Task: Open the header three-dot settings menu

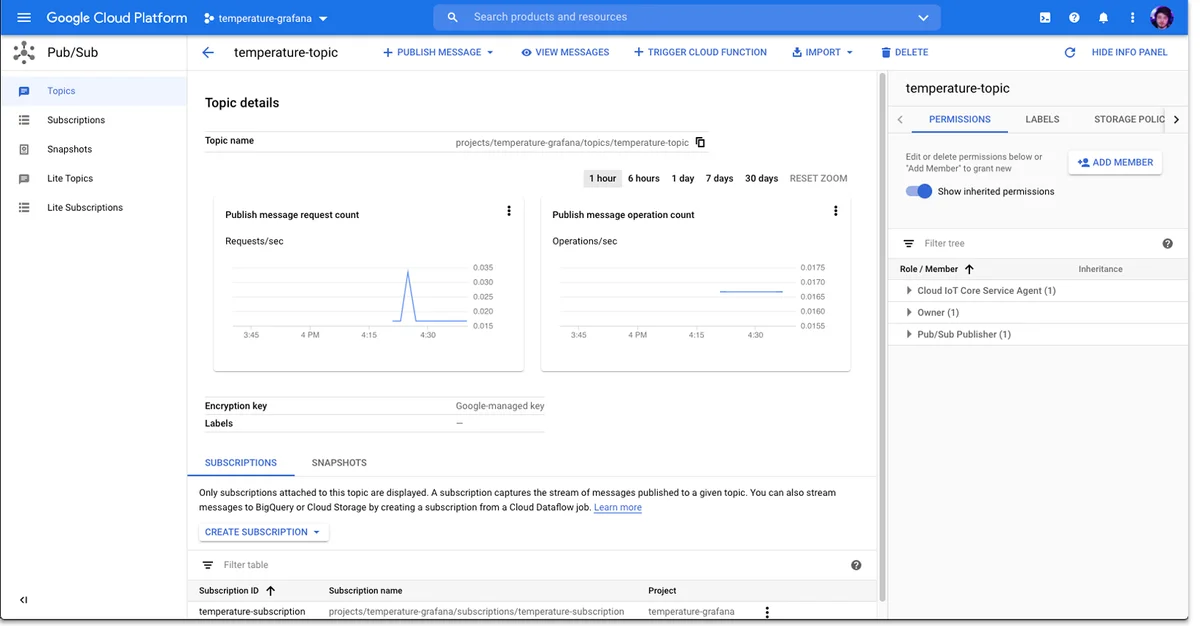Action: 1132,18
